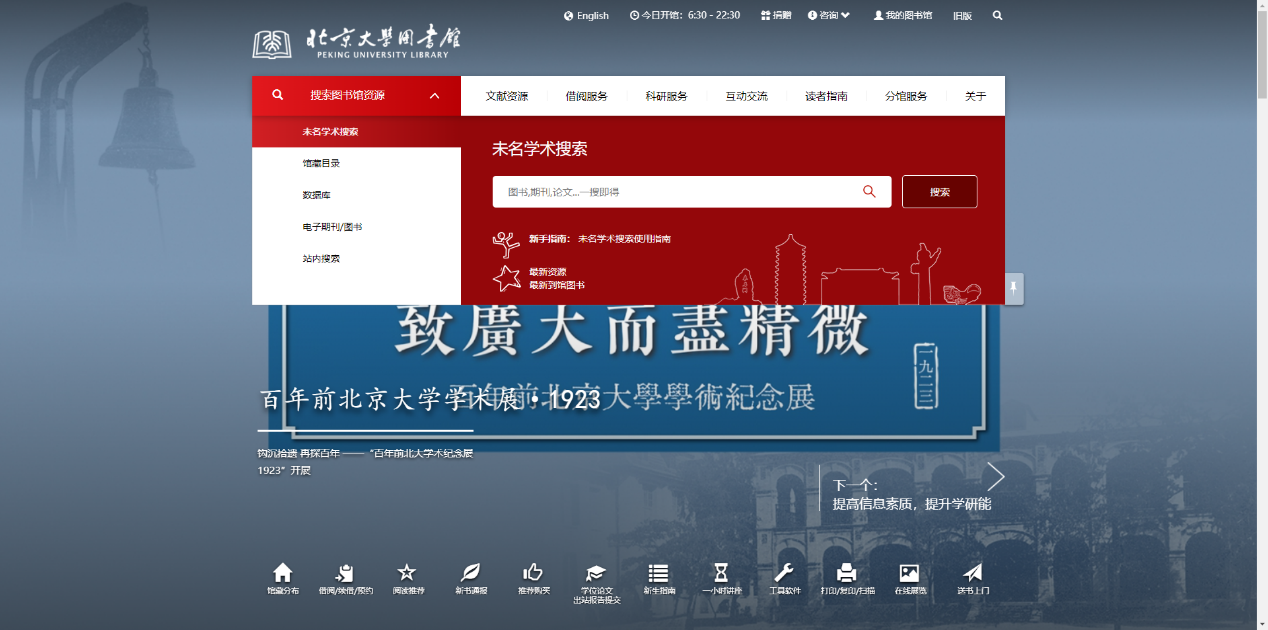
Task: Click the magnifier icon in the top bar
Action: coord(997,15)
